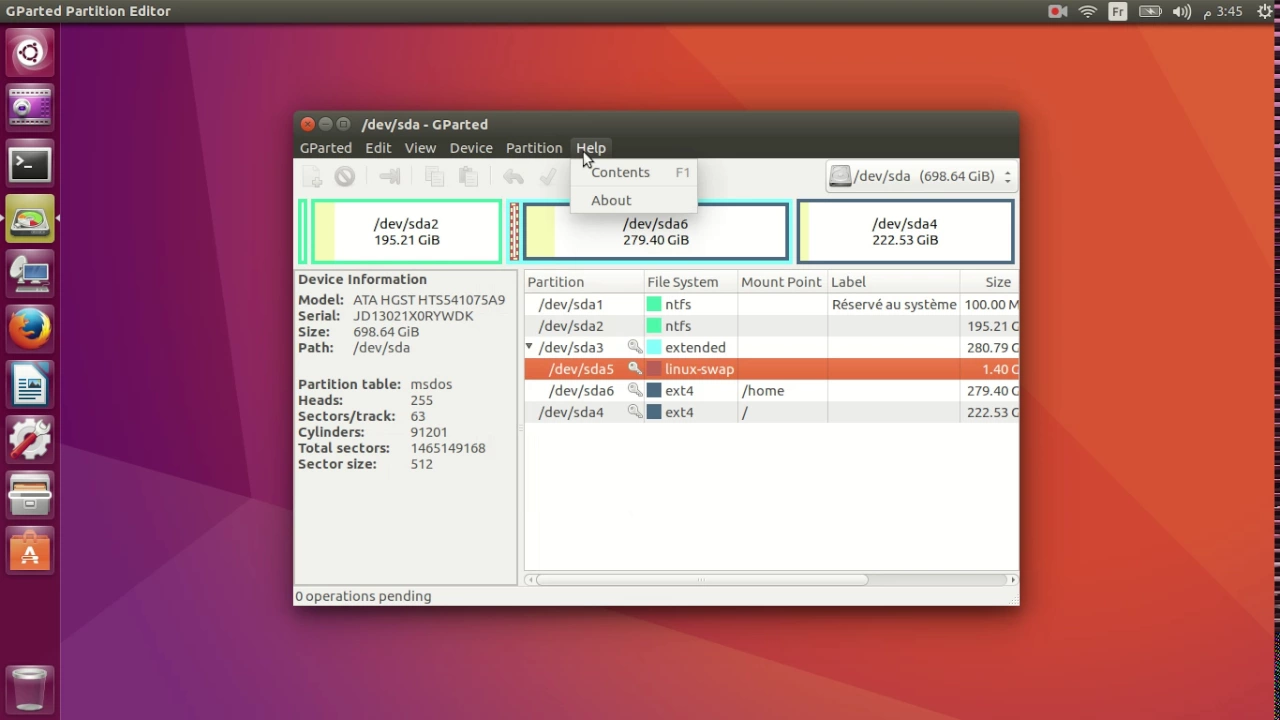
Task: Click the Apply all operations checkmark
Action: point(547,177)
